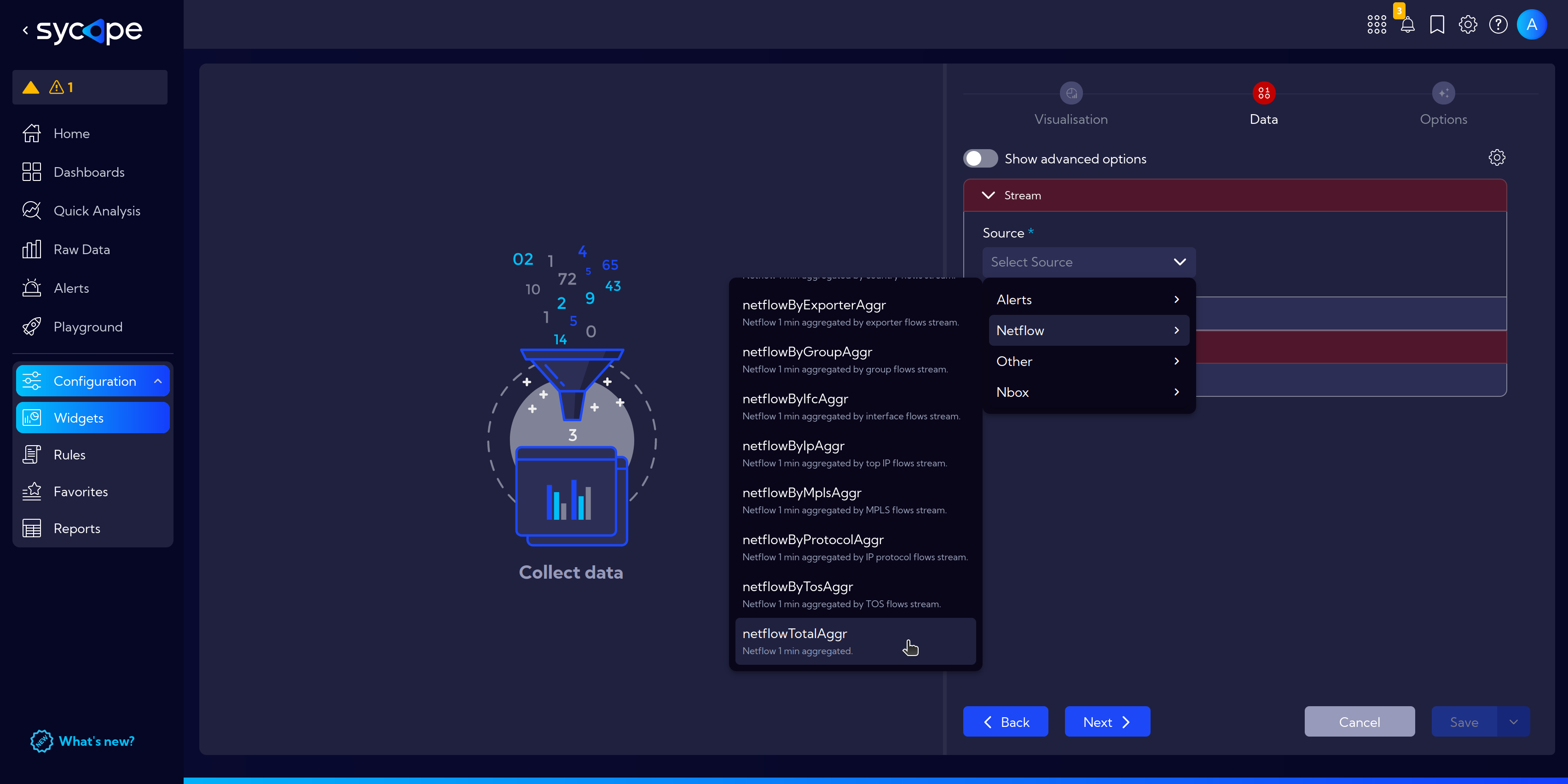Viewport: 1568px width, 784px height.
Task: Open the apps grid icon
Action: pos(1376,25)
